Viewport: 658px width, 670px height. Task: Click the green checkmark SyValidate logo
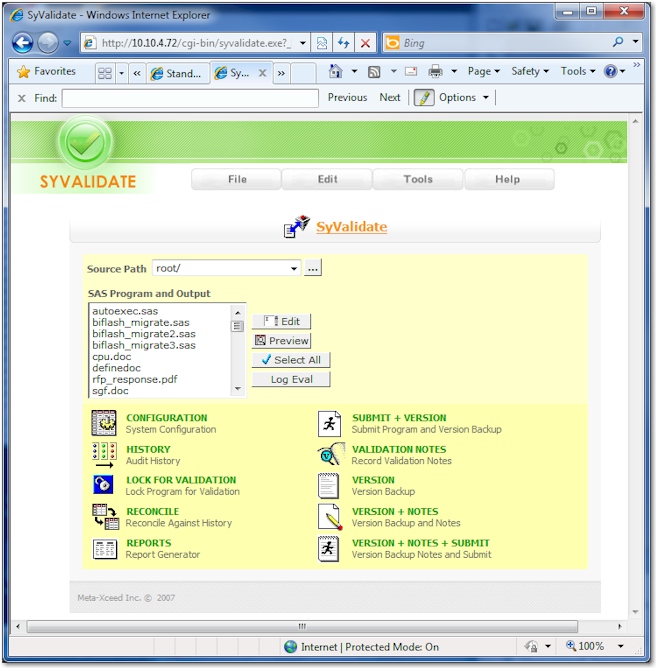click(85, 143)
